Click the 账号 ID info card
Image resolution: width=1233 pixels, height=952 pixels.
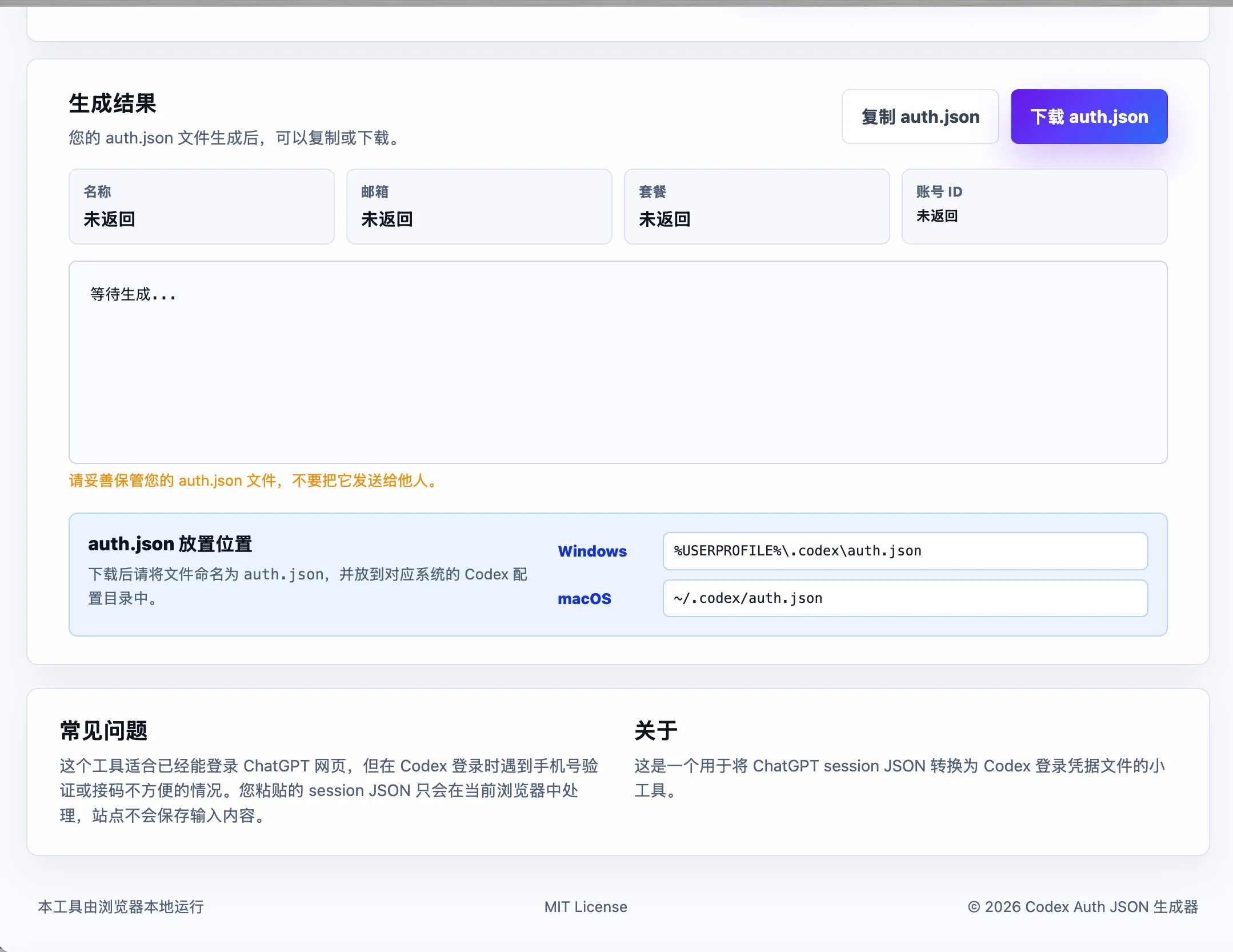click(x=1034, y=206)
